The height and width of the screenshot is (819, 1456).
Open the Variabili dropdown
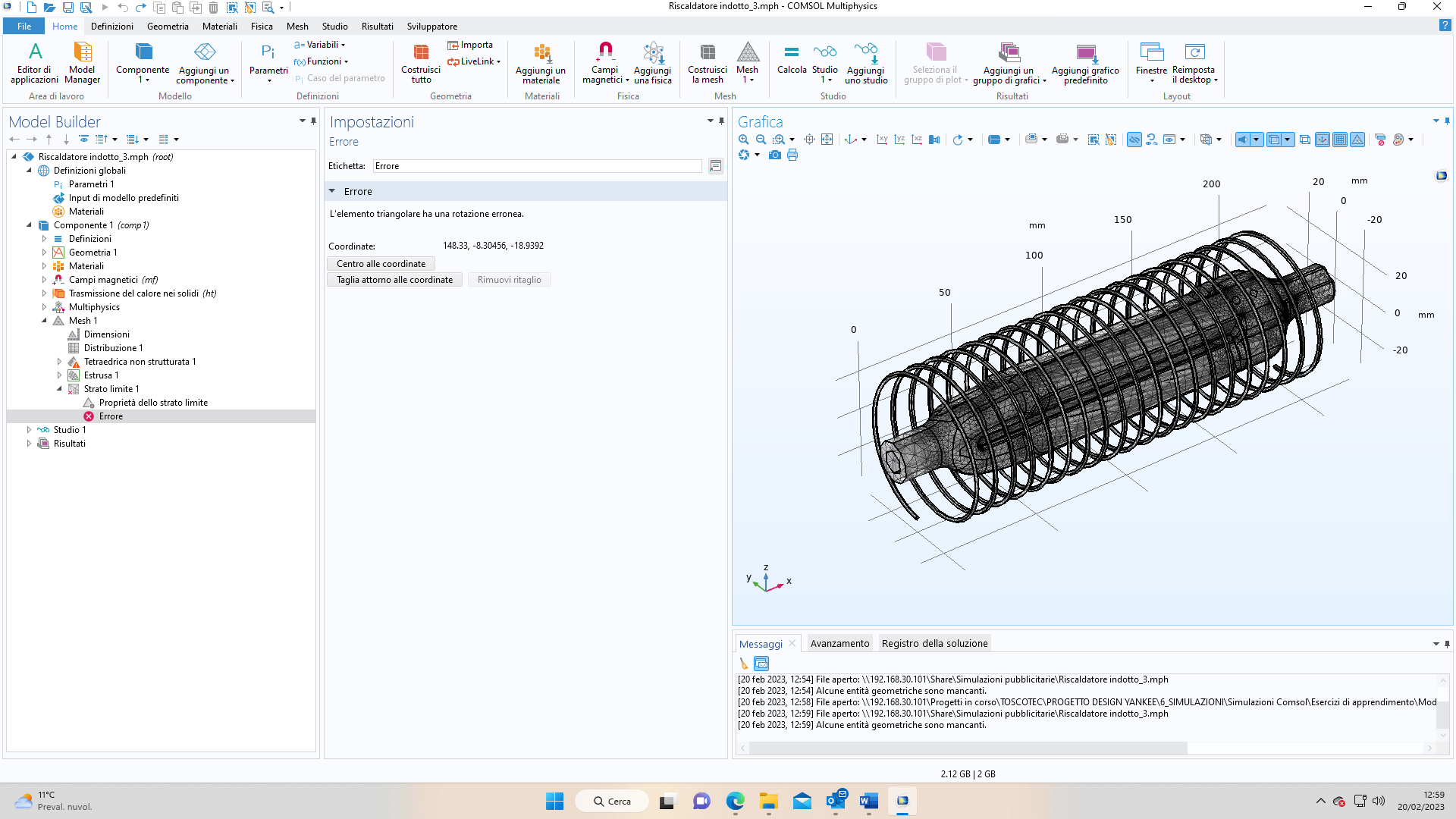320,45
